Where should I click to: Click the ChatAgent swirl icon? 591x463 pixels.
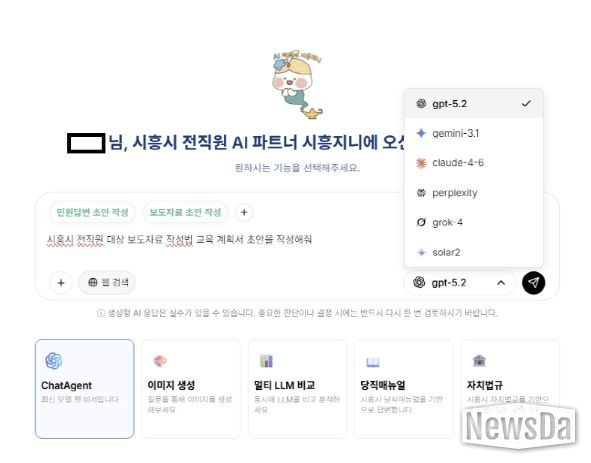coord(54,361)
